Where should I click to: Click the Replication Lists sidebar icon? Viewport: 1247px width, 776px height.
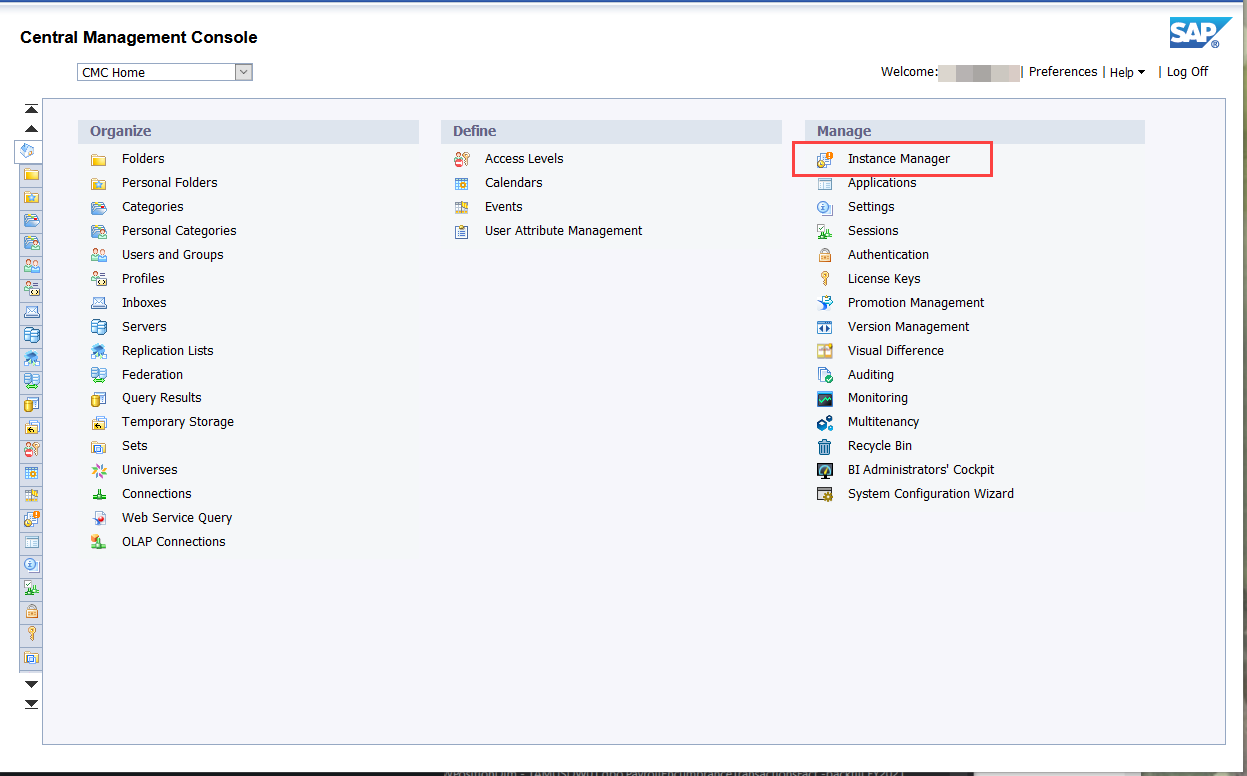tap(32, 358)
